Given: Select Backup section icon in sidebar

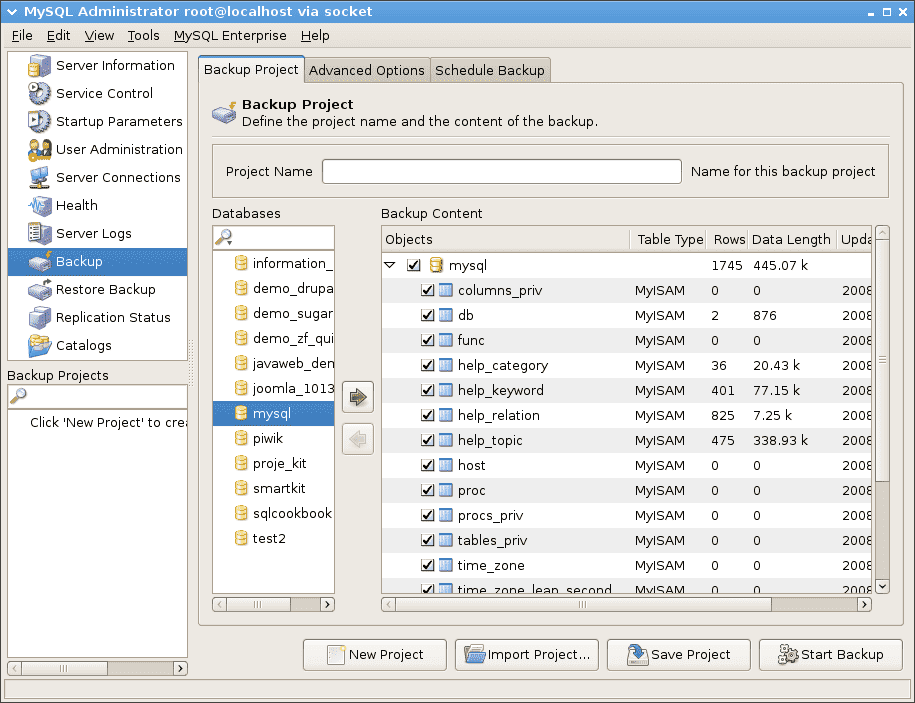Looking at the screenshot, I should pos(39,261).
